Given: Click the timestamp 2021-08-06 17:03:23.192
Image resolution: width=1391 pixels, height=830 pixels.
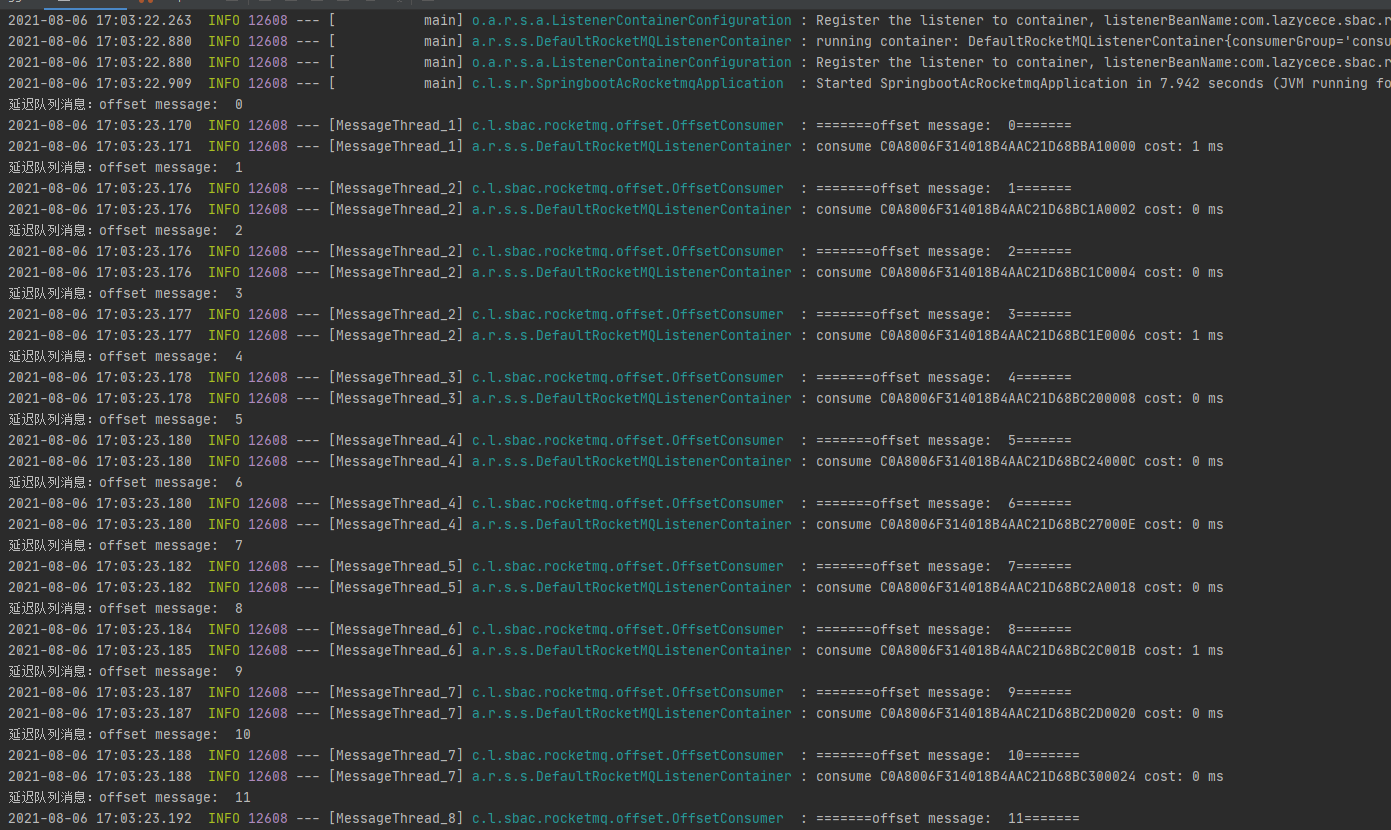Looking at the screenshot, I should pyautogui.click(x=100, y=818).
